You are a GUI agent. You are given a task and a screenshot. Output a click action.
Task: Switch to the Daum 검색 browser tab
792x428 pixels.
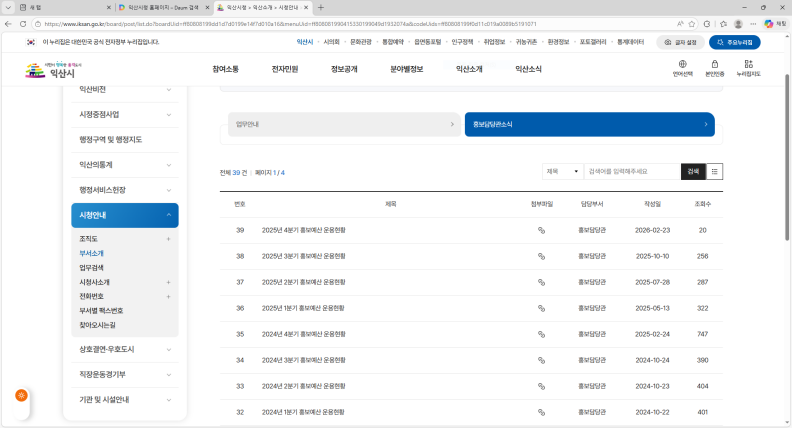pyautogui.click(x=163, y=8)
